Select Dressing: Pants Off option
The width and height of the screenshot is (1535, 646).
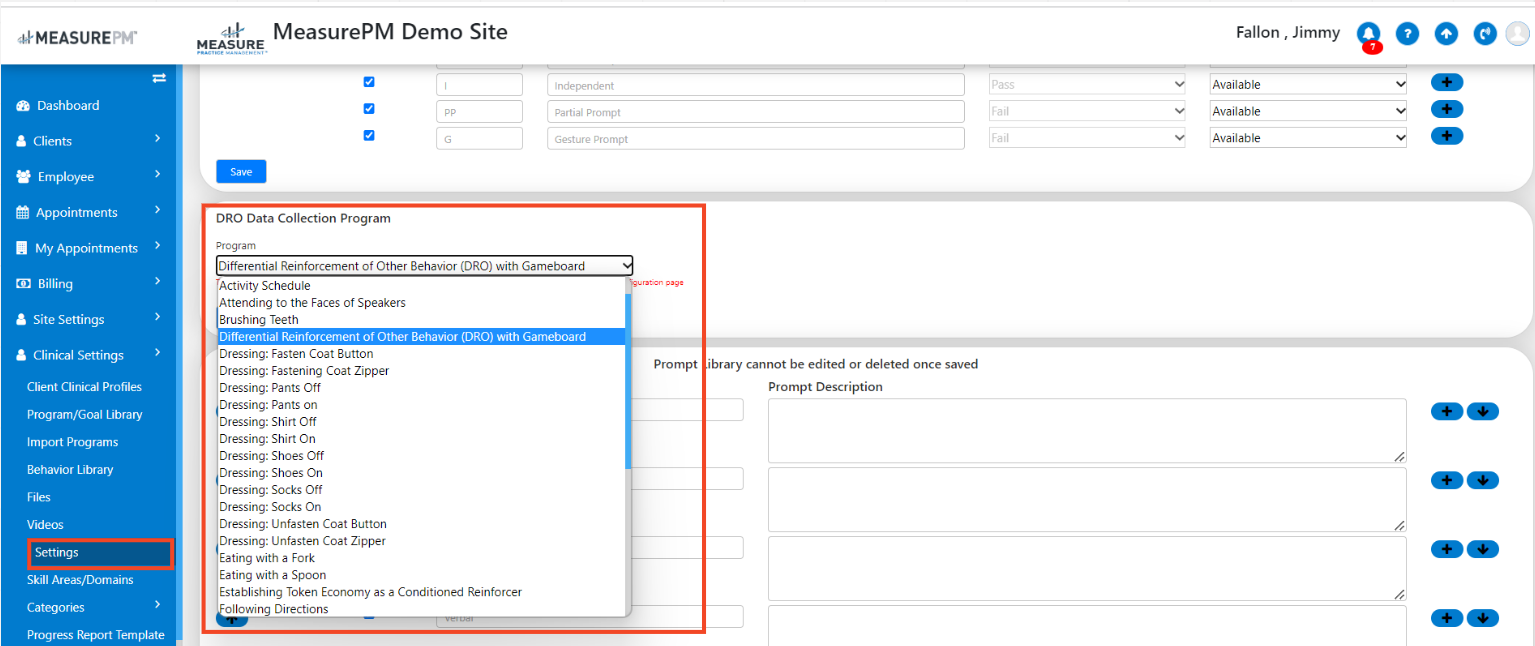click(421, 388)
